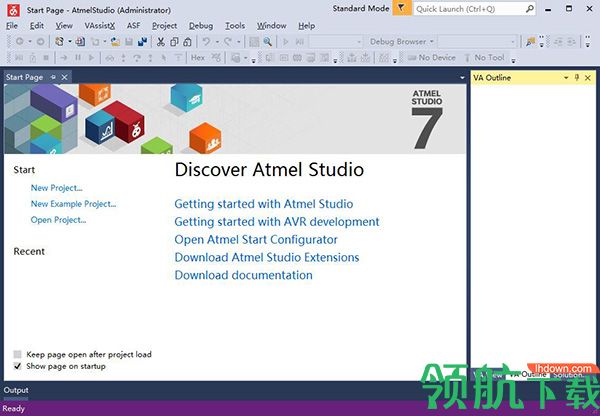Open the Window menu

point(272,26)
